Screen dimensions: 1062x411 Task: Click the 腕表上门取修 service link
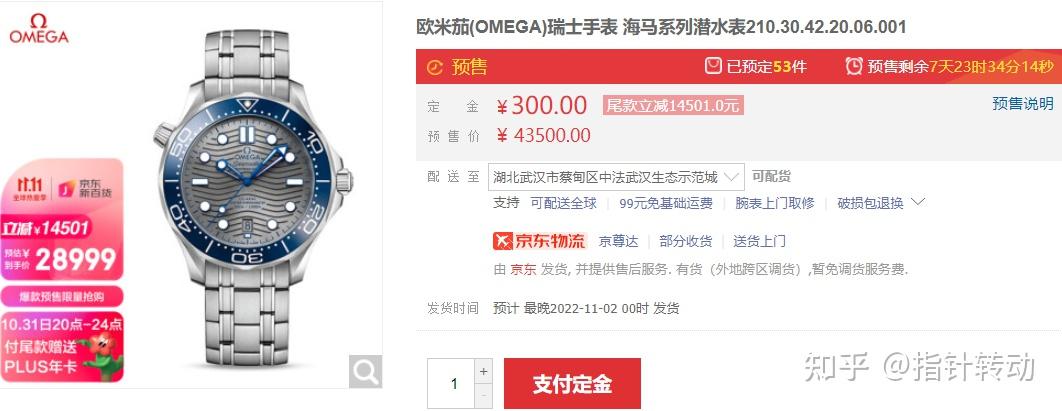point(775,203)
